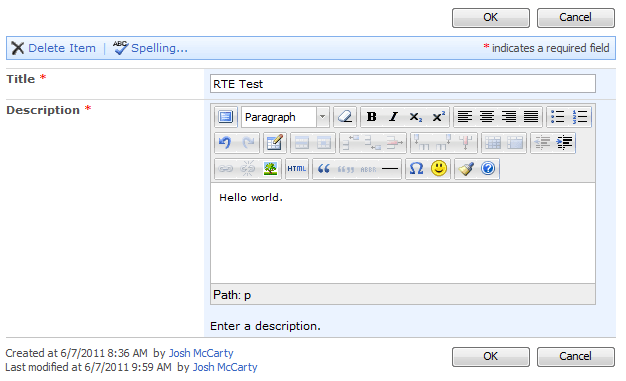Image resolution: width=626 pixels, height=381 pixels.
Task: Open Josh McCarty creator profile link
Action: point(201,353)
